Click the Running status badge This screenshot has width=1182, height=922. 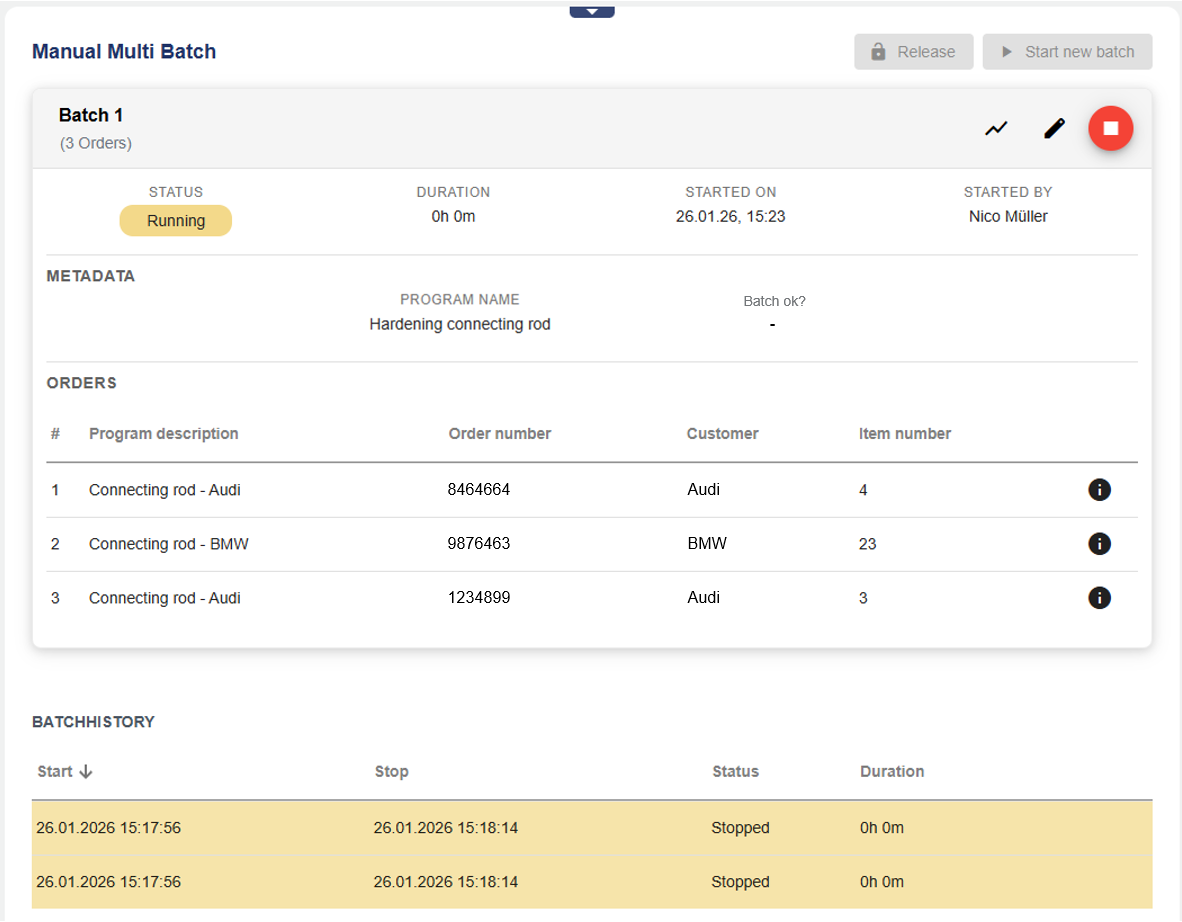[176, 221]
